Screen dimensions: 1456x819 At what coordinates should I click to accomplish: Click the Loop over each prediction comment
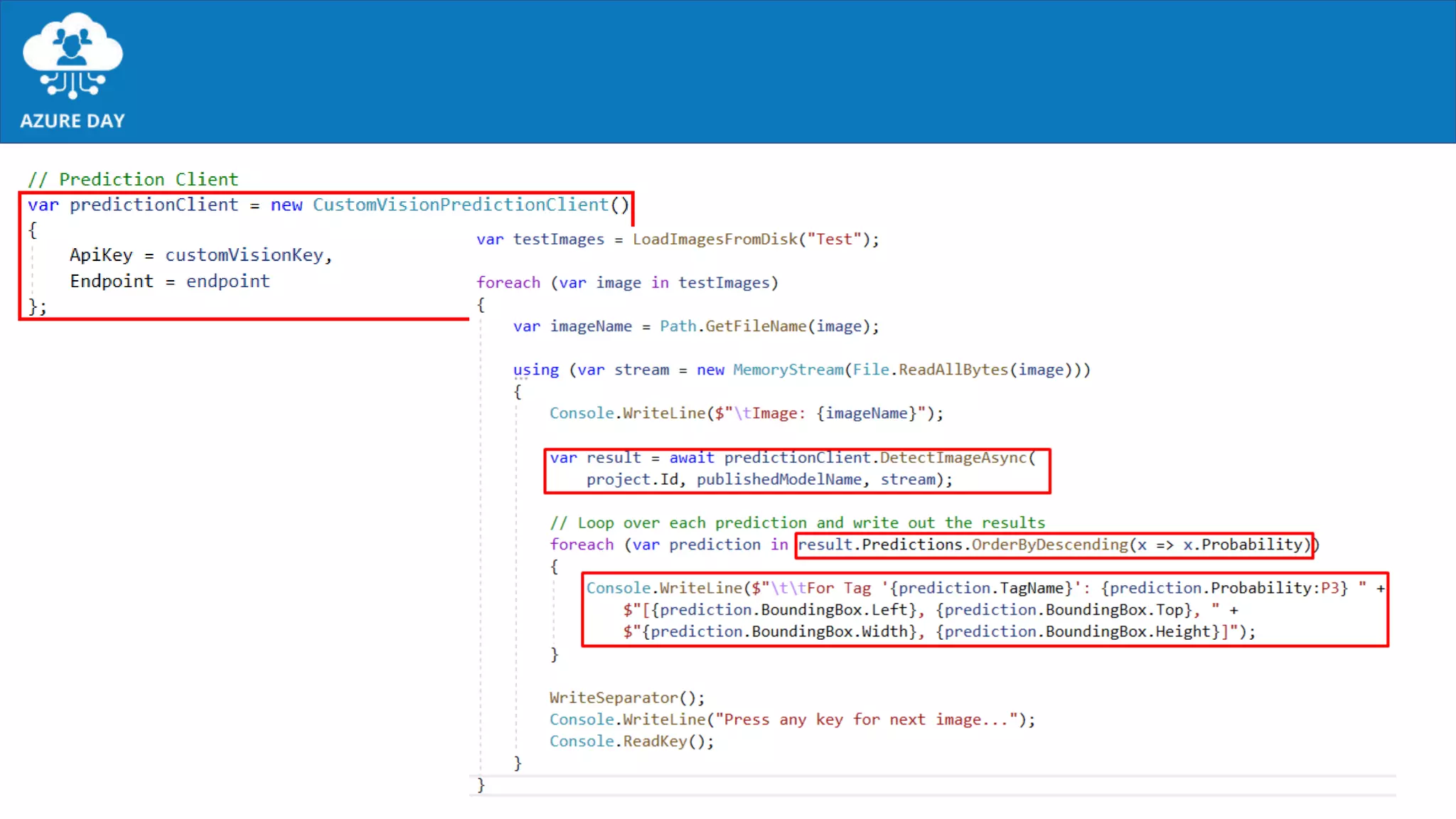[x=797, y=523]
